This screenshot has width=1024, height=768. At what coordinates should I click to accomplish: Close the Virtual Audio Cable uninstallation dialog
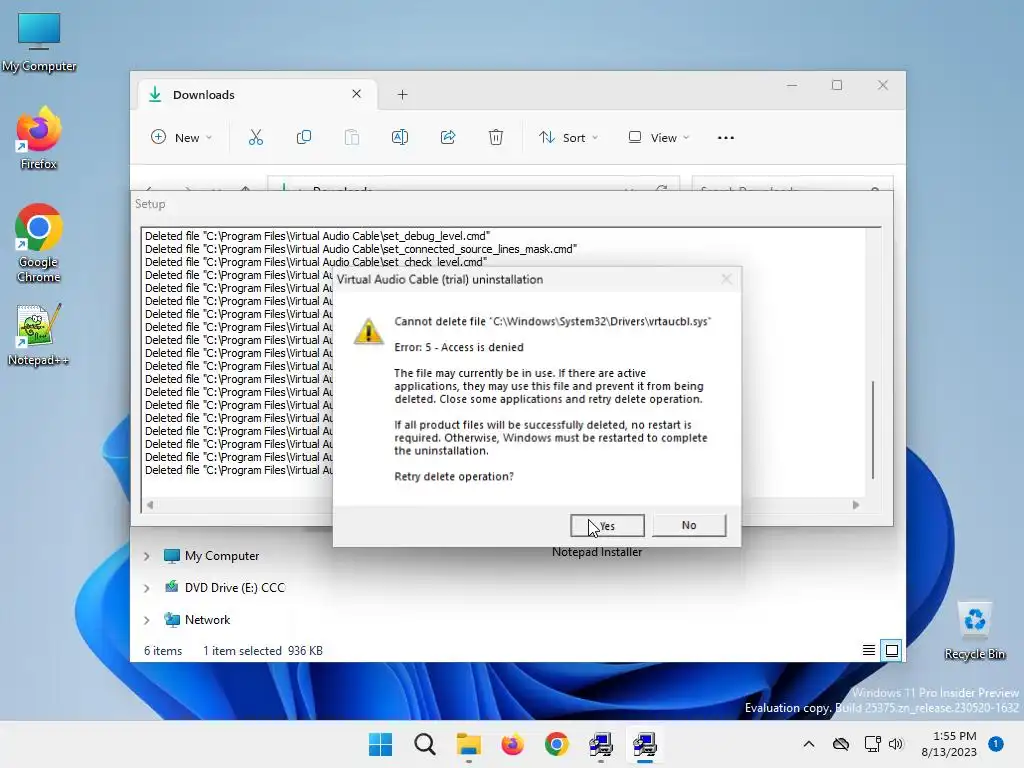pos(726,280)
